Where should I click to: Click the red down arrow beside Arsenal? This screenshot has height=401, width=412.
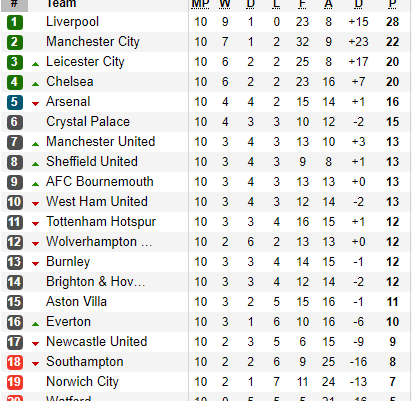[x=35, y=104]
